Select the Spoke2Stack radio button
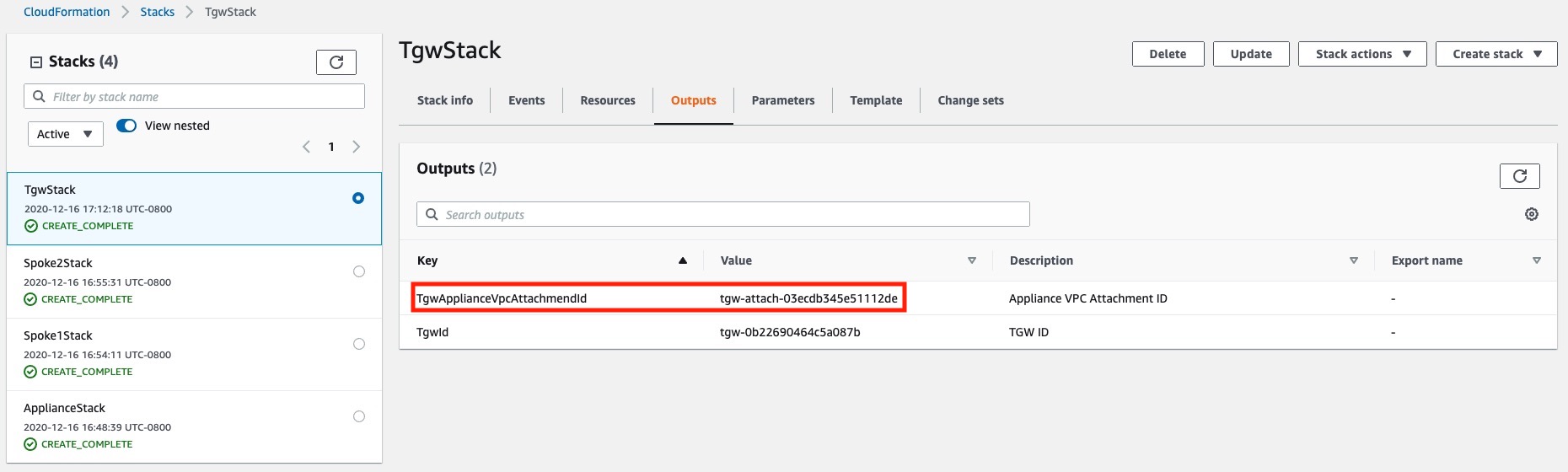The width and height of the screenshot is (1568, 472). coord(359,271)
